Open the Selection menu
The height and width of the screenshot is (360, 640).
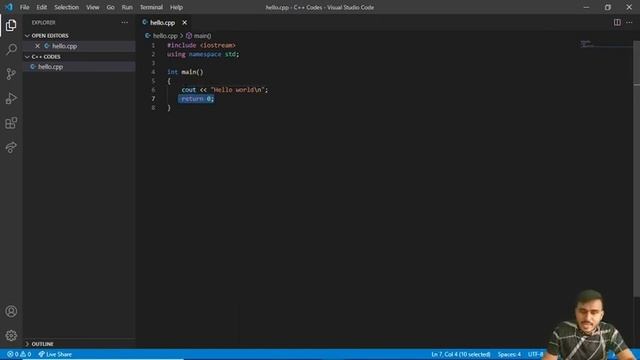[x=67, y=7]
